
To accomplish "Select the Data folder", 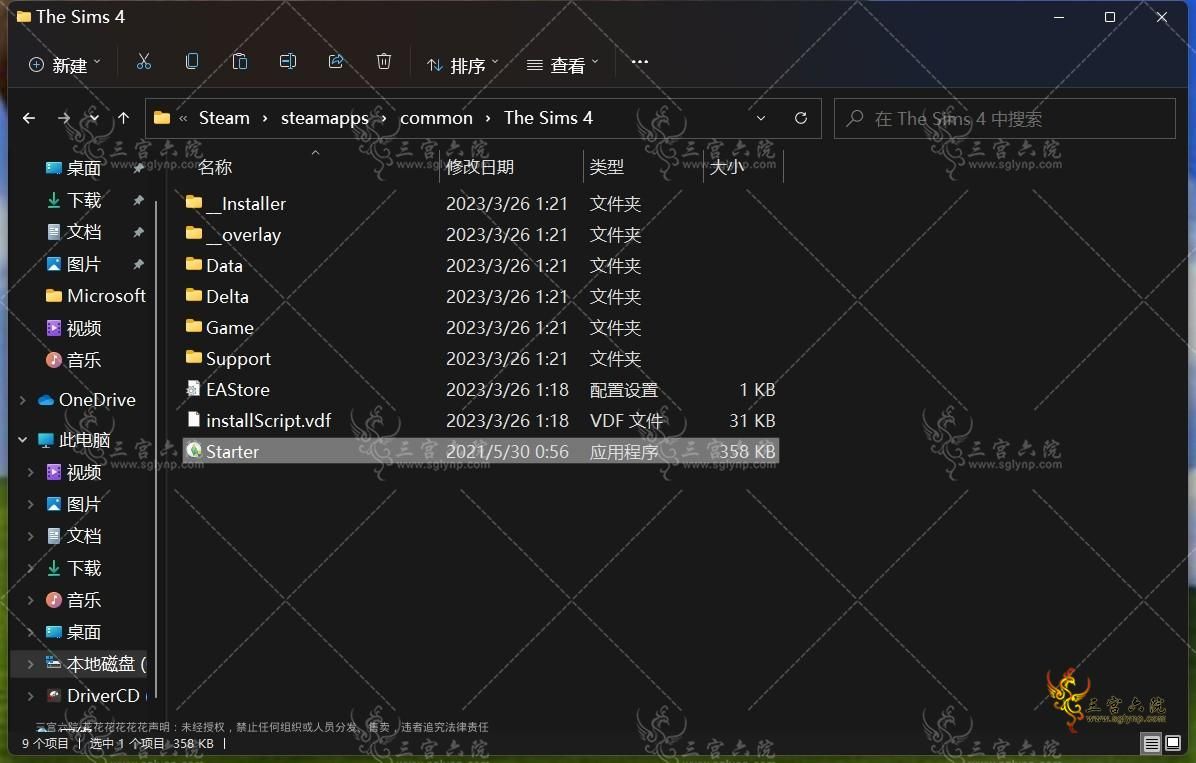I will click(481, 266).
